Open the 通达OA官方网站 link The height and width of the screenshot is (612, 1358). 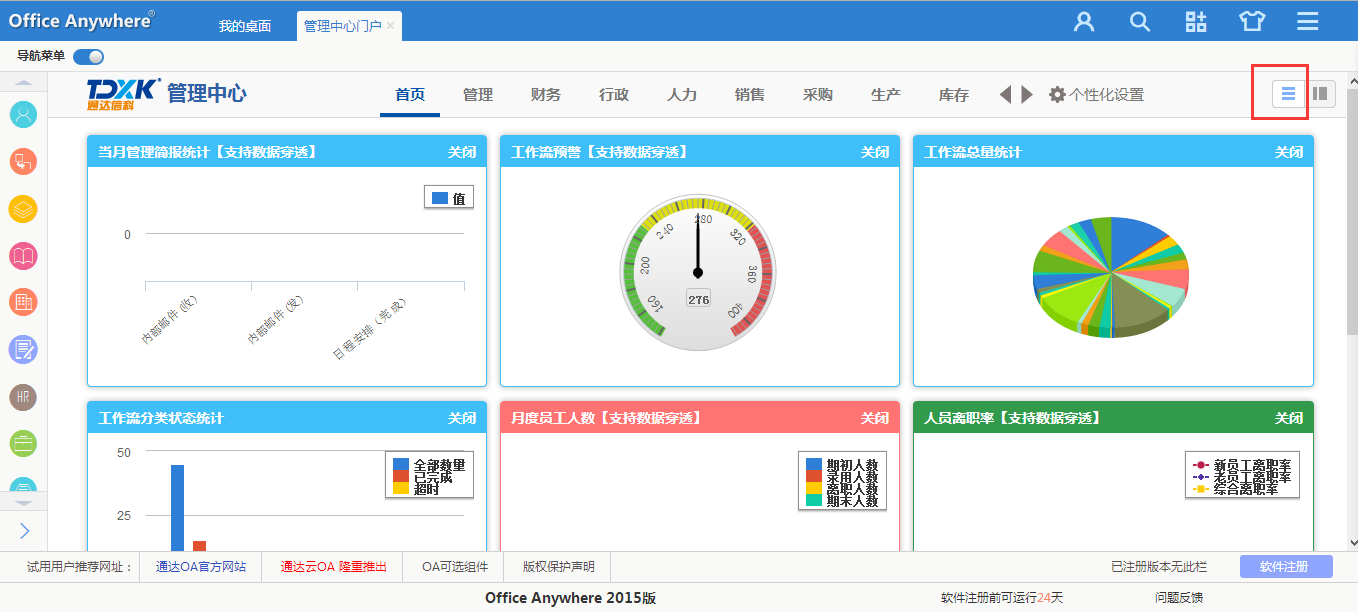coord(200,567)
